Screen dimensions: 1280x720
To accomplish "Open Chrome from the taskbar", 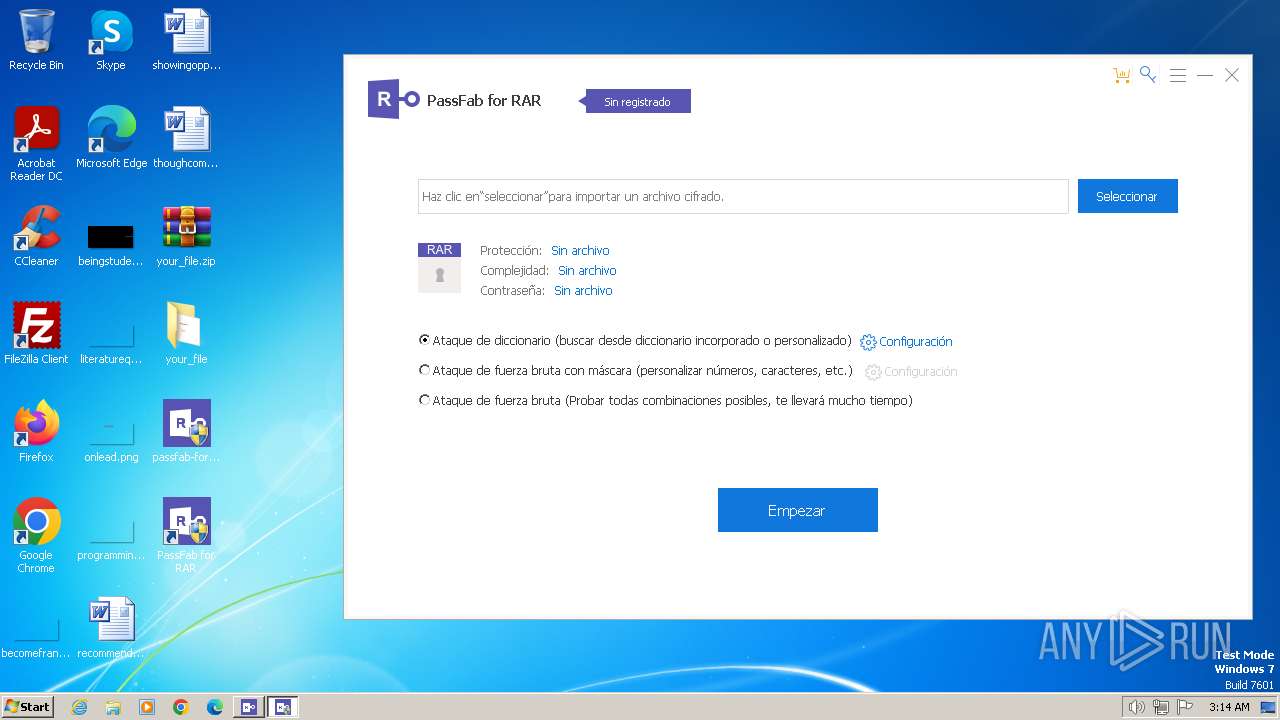I will 181,707.
